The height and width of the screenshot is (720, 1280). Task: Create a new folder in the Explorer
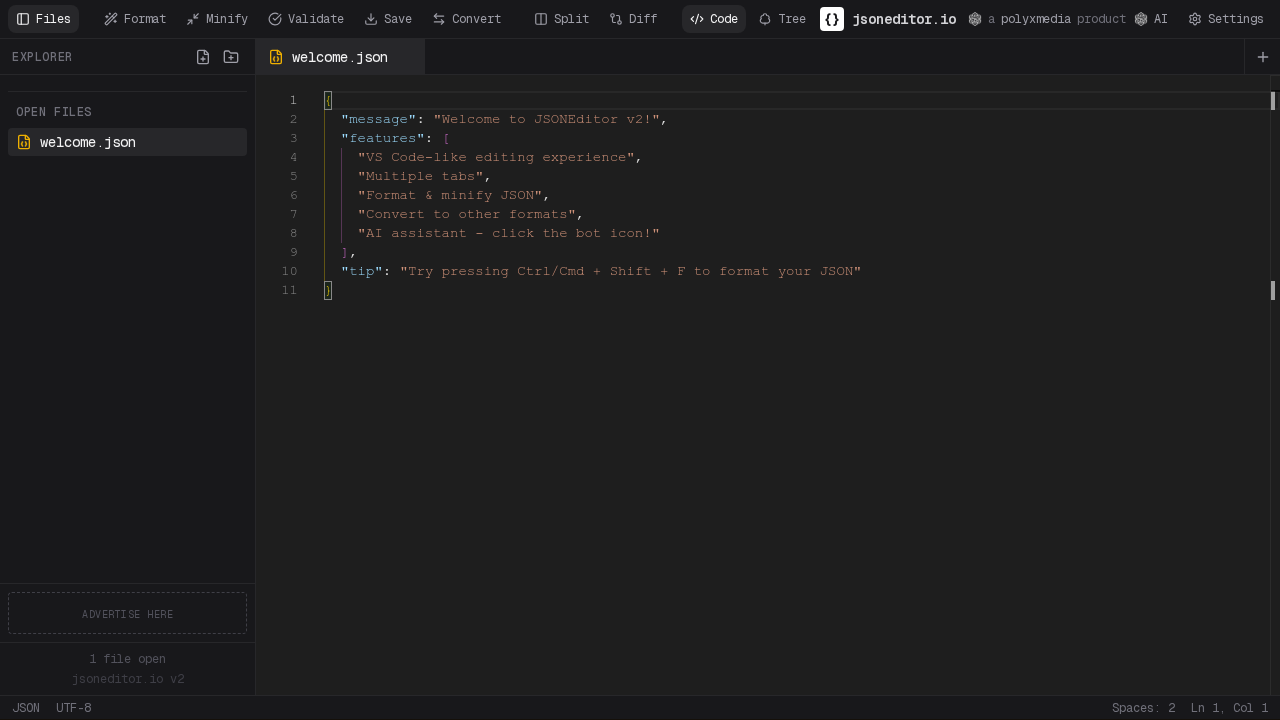tap(231, 57)
